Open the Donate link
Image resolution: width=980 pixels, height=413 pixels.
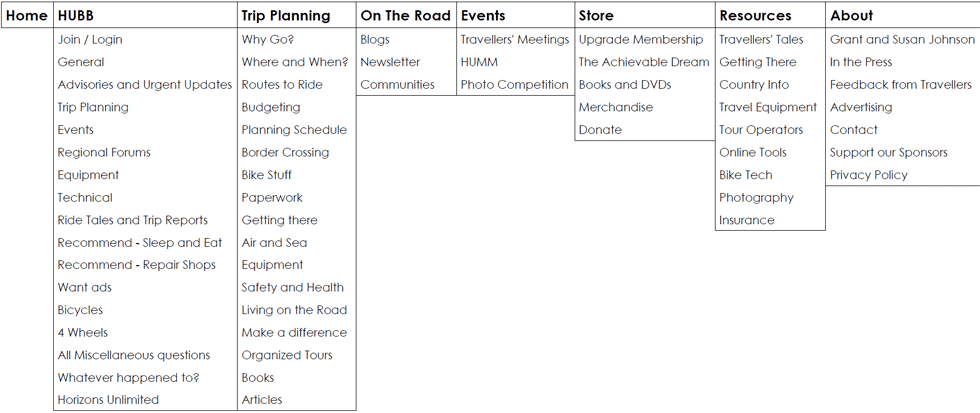(600, 130)
